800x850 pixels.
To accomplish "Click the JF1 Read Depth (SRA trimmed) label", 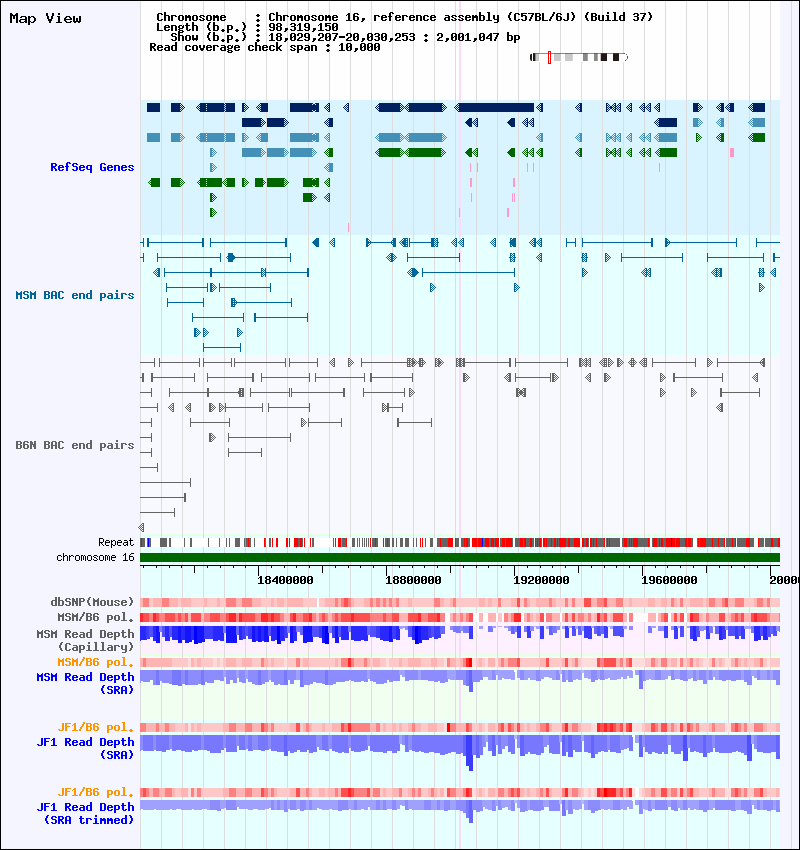I will 85,813.
